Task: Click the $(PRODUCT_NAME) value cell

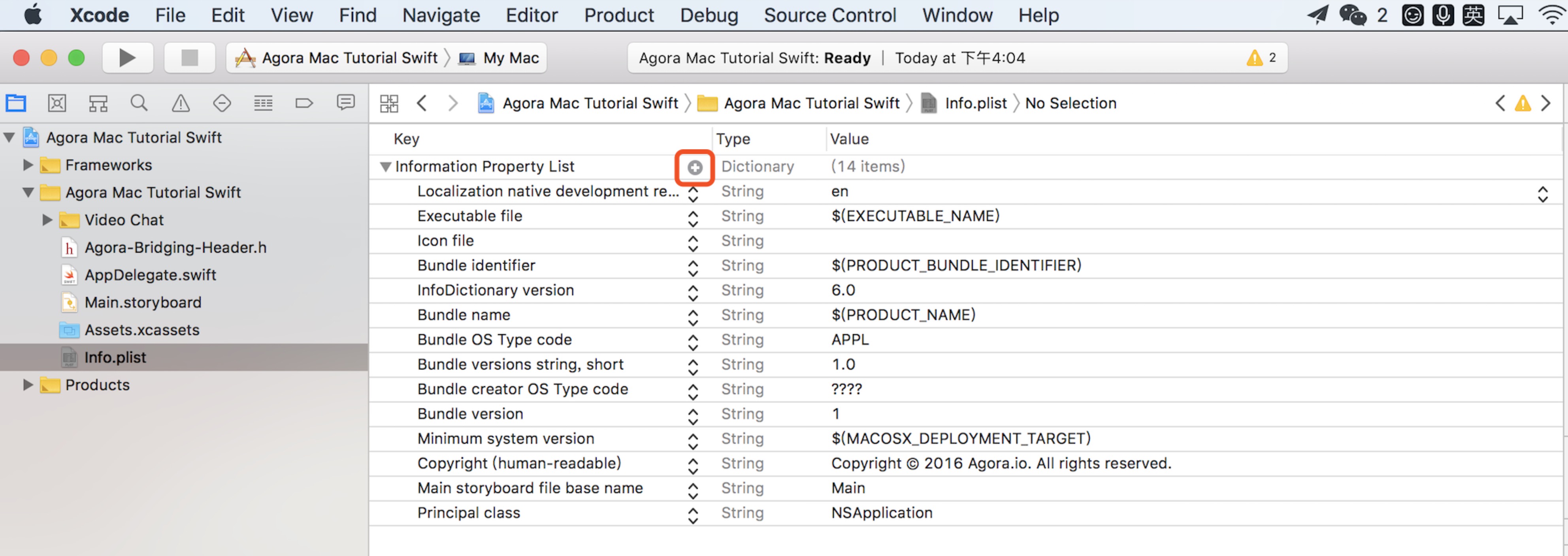Action: (903, 315)
